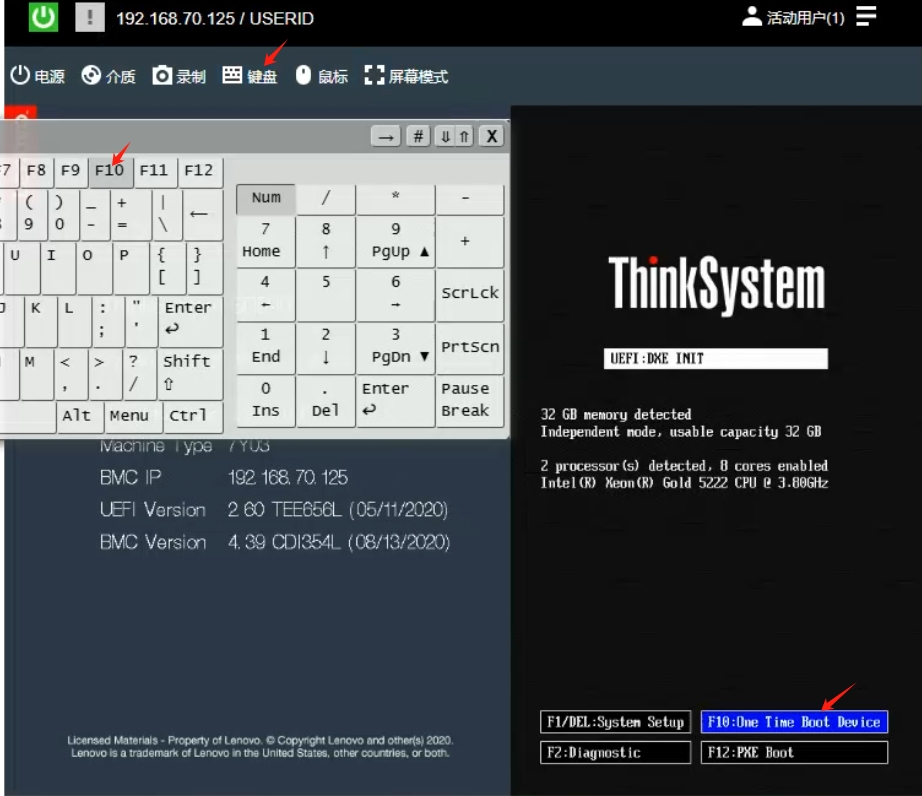This screenshot has width=922, height=796.
Task: Open the 鼠标 mouse menu
Action: (322, 76)
